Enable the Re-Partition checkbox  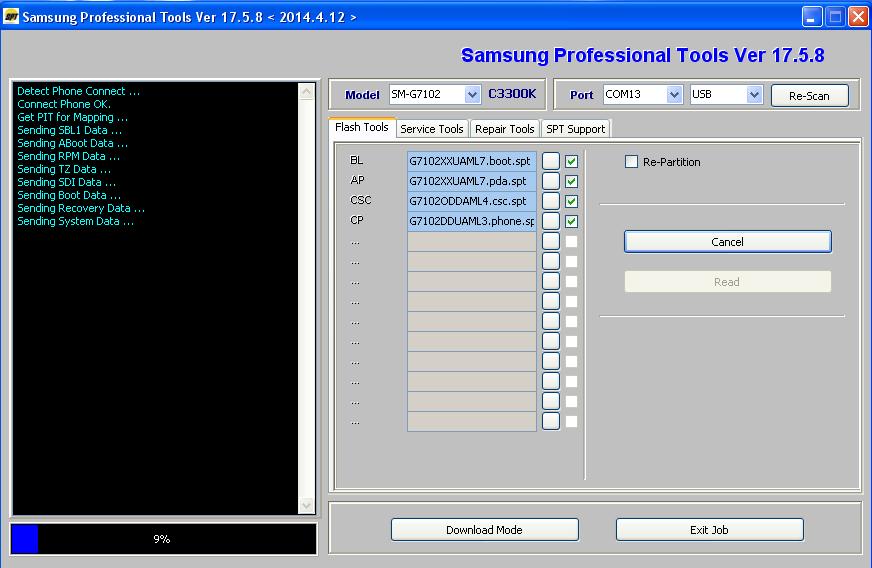pyautogui.click(x=631, y=162)
